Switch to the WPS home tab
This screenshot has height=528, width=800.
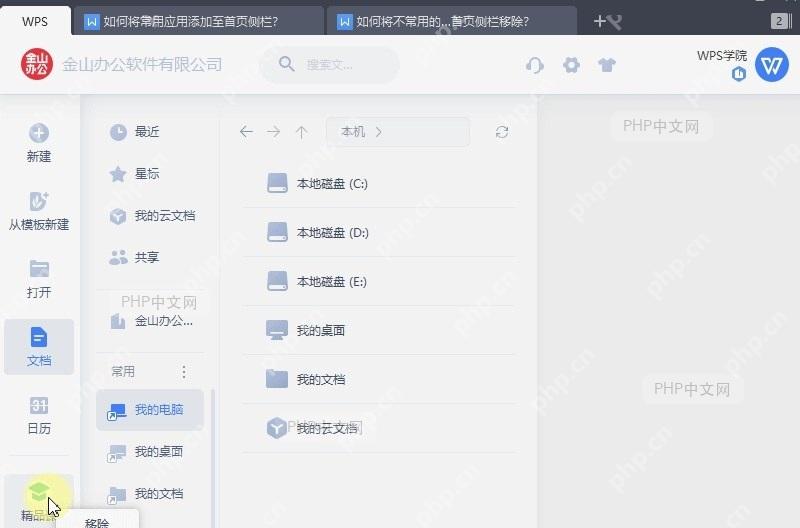pyautogui.click(x=35, y=21)
